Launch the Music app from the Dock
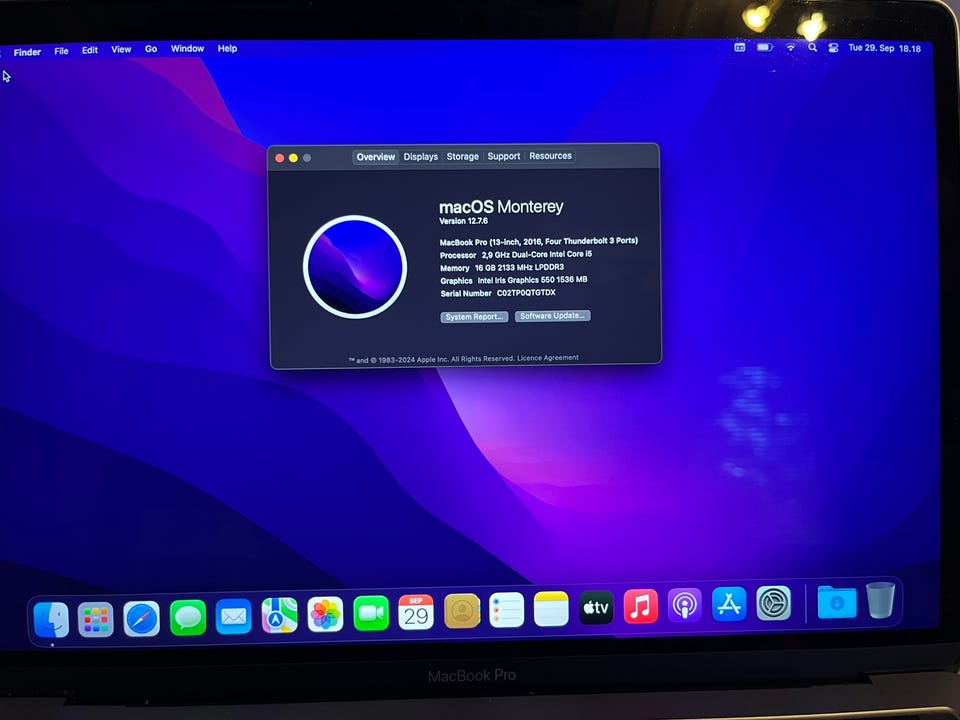The height and width of the screenshot is (720, 960). click(641, 606)
